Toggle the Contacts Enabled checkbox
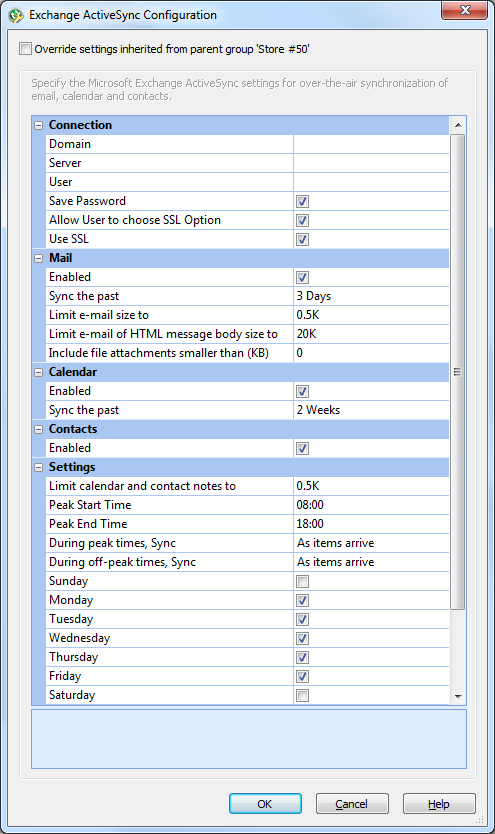 [303, 448]
